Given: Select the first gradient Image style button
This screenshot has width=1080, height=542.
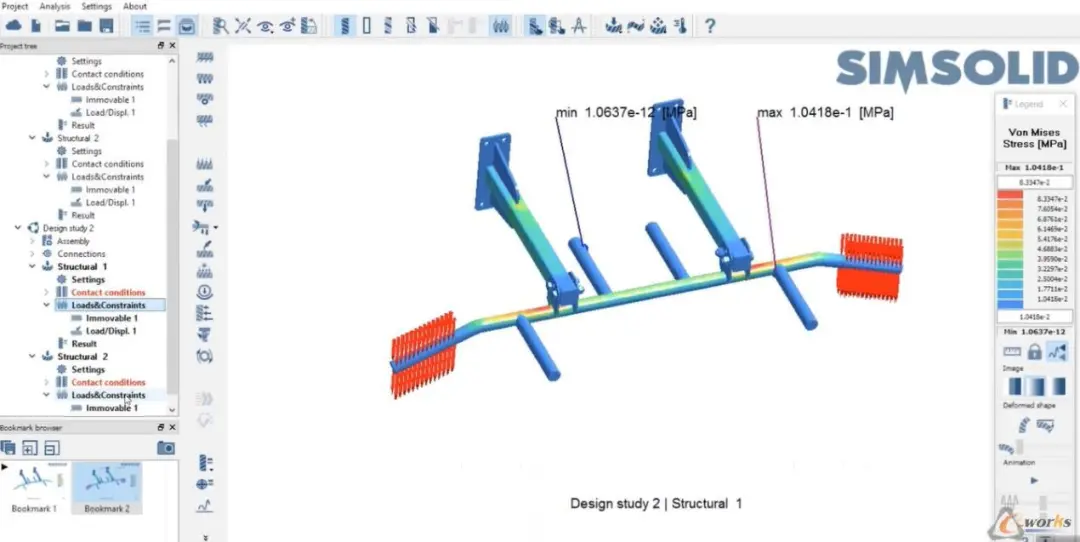Looking at the screenshot, I should pos(1014,386).
